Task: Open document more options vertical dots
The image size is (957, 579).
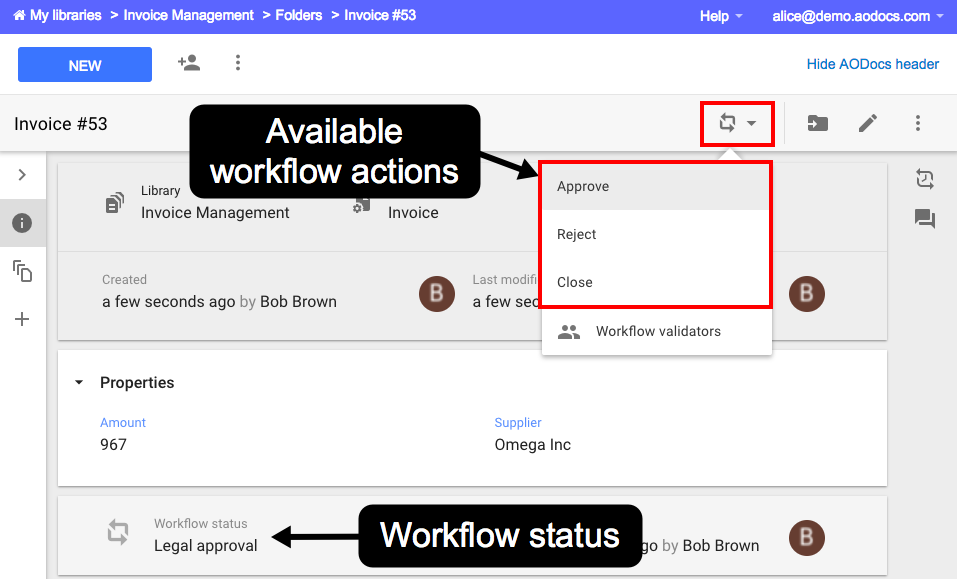Action: pyautogui.click(x=917, y=123)
